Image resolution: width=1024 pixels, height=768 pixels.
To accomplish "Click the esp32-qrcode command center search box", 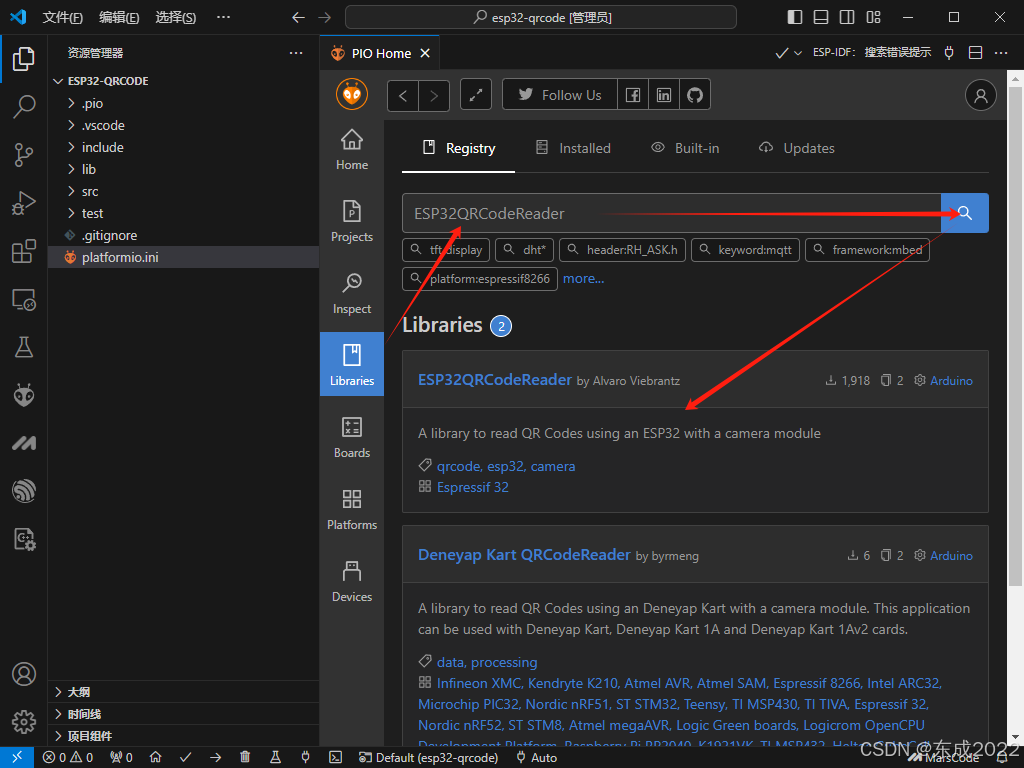I will pyautogui.click(x=541, y=17).
